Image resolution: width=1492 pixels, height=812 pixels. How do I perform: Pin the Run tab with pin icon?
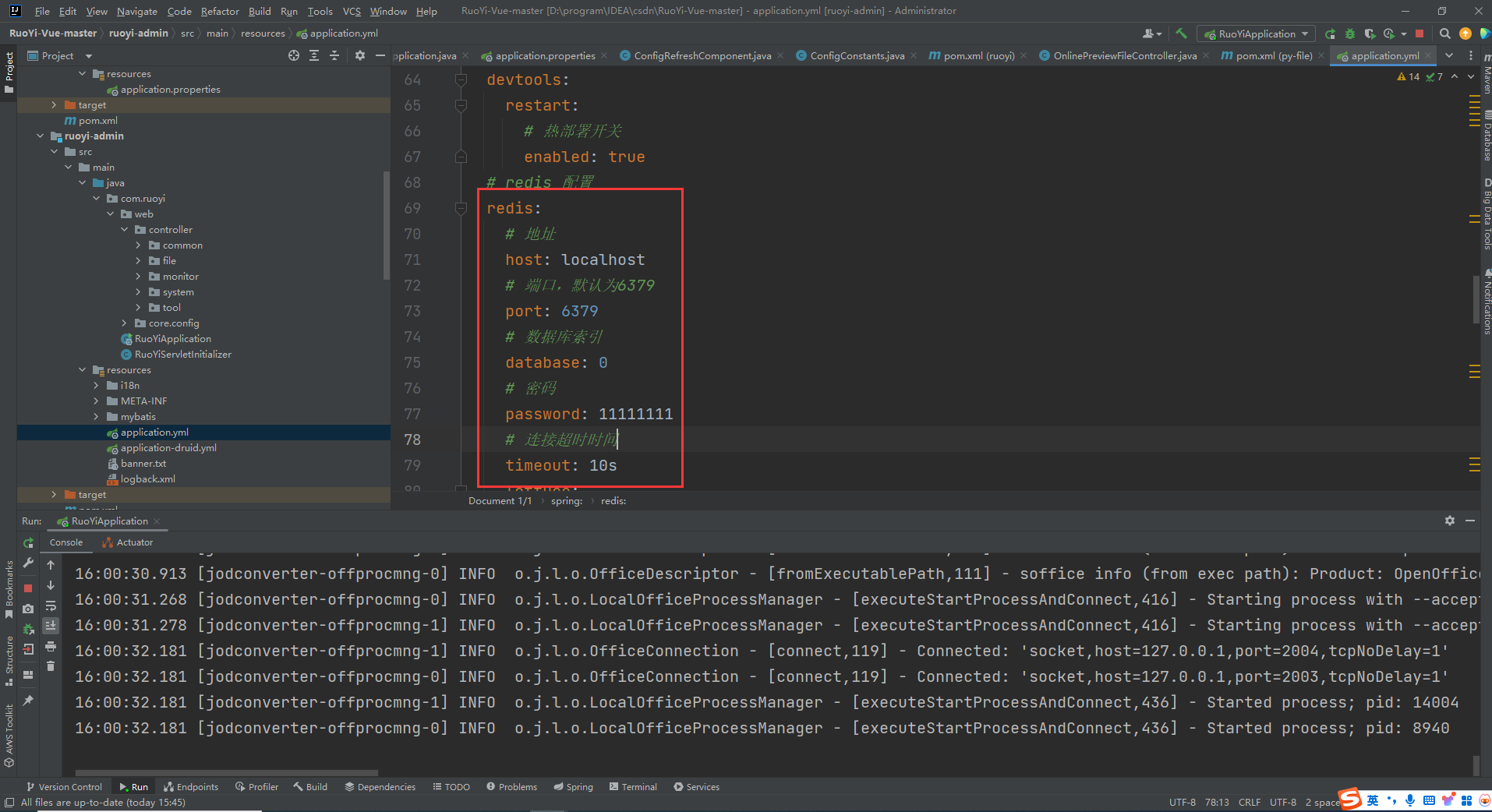[x=28, y=701]
